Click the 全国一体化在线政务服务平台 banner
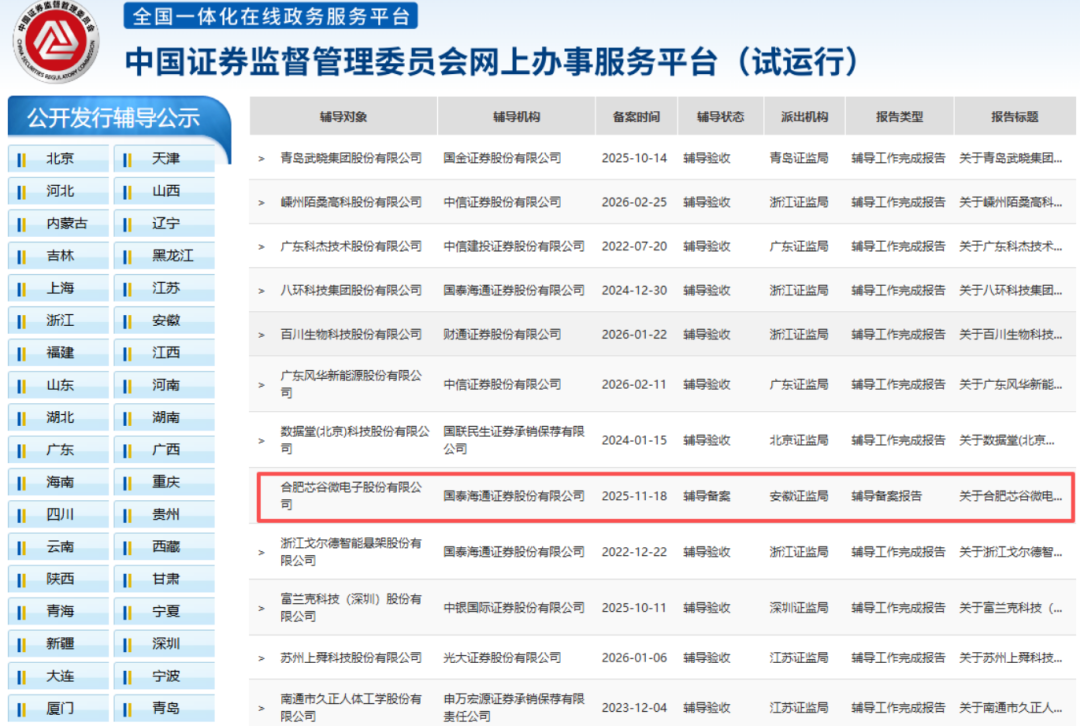Image resolution: width=1080 pixels, height=726 pixels. click(x=271, y=15)
